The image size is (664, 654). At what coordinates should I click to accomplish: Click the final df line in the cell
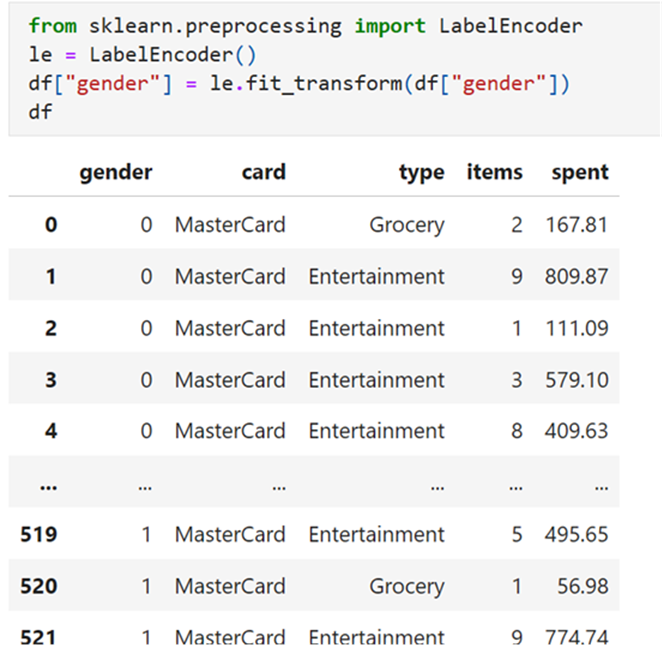pyautogui.click(x=40, y=112)
